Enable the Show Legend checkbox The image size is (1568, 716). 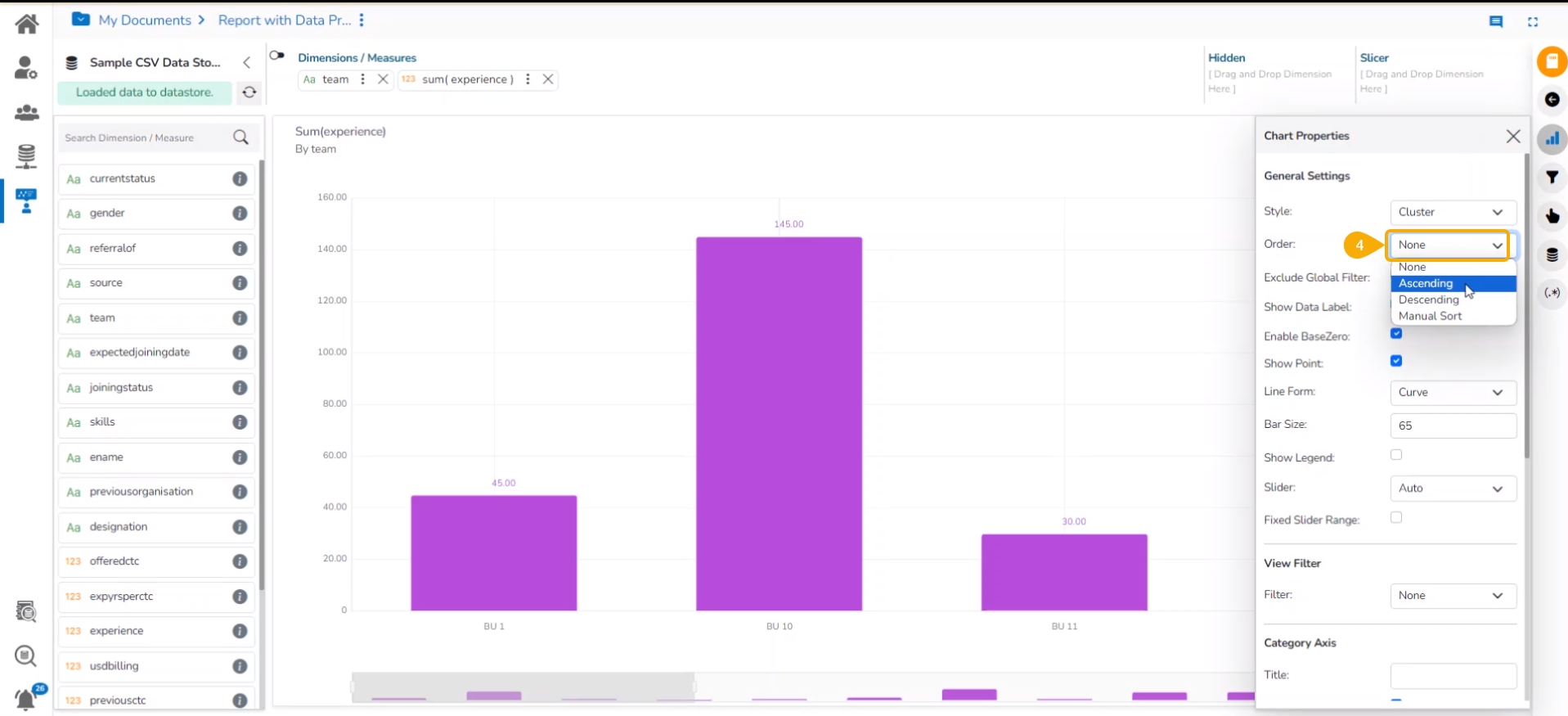pyautogui.click(x=1396, y=455)
